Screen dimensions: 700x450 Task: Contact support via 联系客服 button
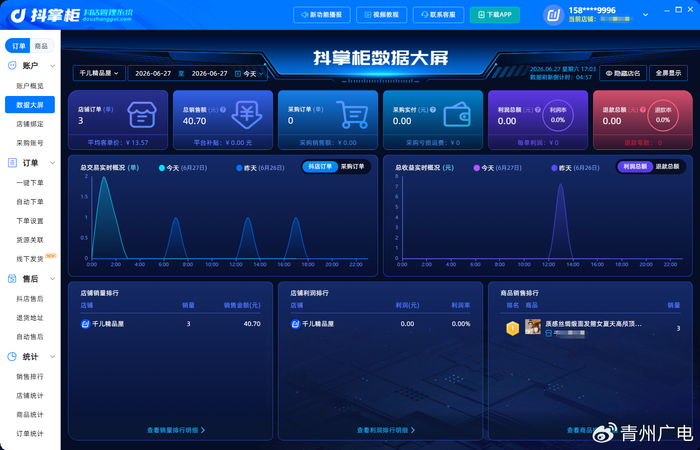(x=438, y=15)
